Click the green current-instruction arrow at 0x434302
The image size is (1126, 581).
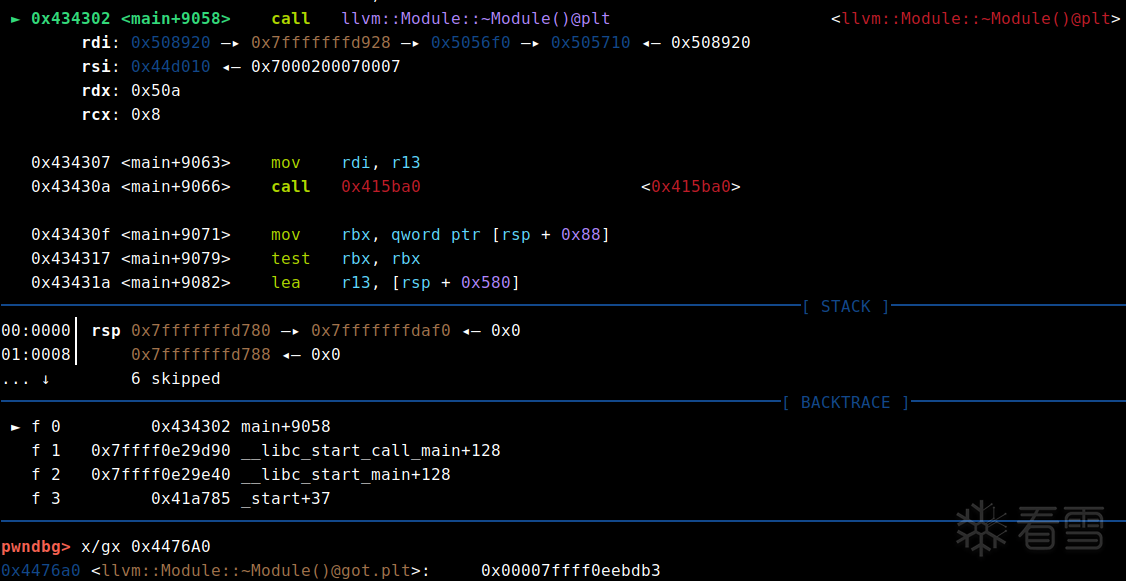point(15,18)
